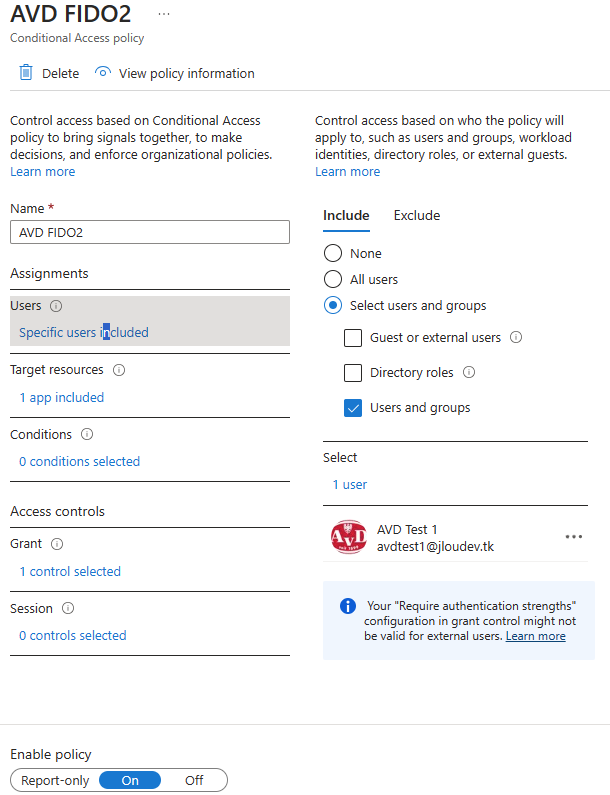The height and width of the screenshot is (795, 610).
Task: Set Enable policy toggle to Report-only
Action: pos(55,780)
